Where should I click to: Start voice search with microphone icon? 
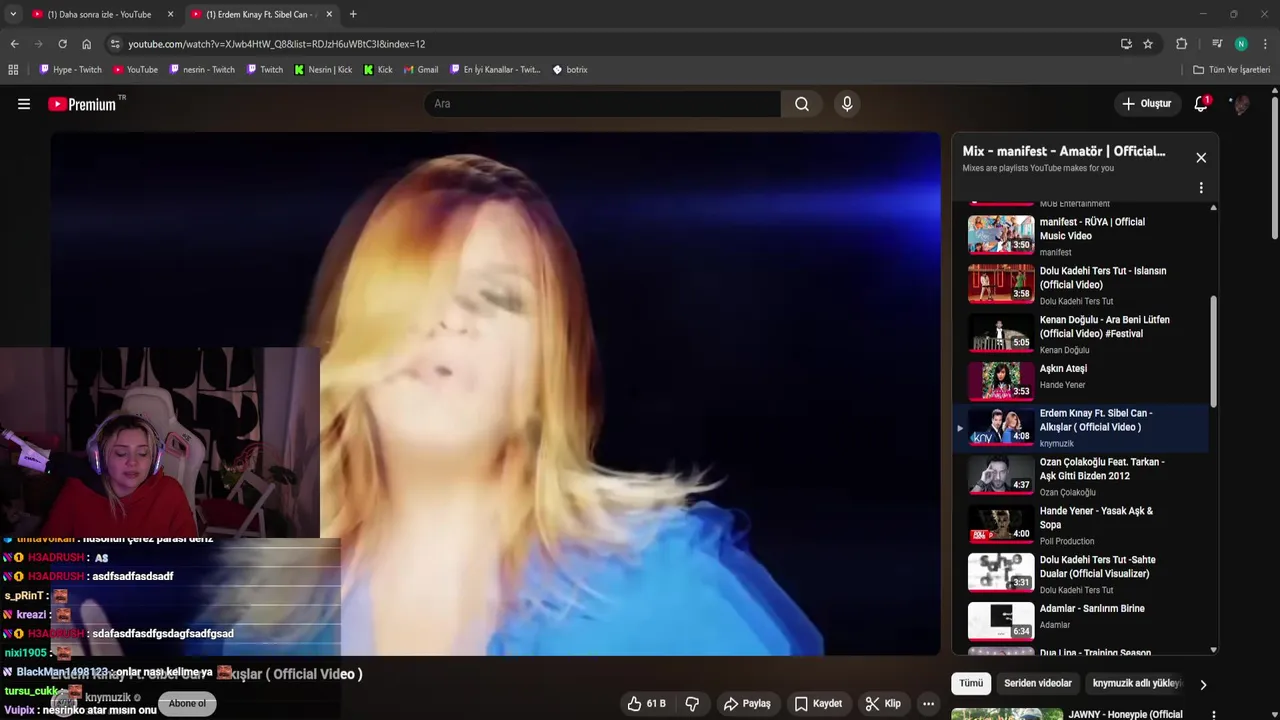(x=847, y=104)
